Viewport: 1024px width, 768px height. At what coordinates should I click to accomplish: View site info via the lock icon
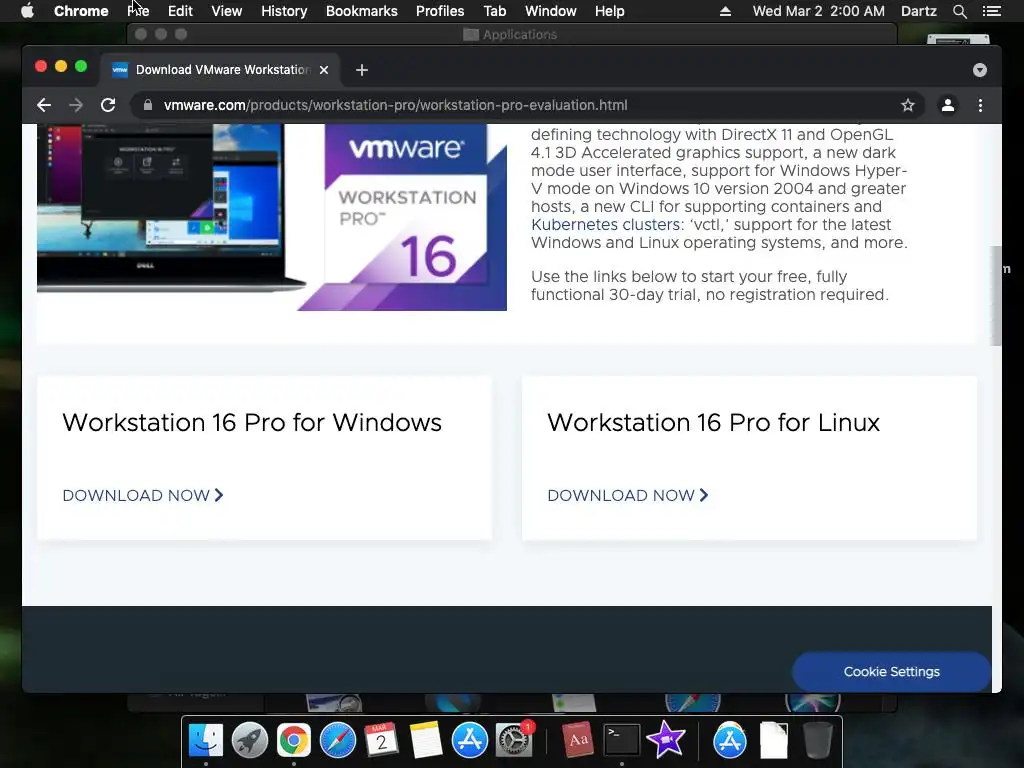point(148,105)
